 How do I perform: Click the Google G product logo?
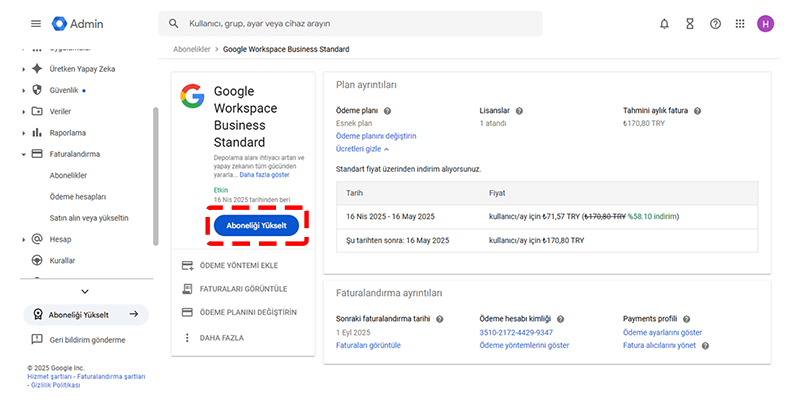pyautogui.click(x=192, y=96)
